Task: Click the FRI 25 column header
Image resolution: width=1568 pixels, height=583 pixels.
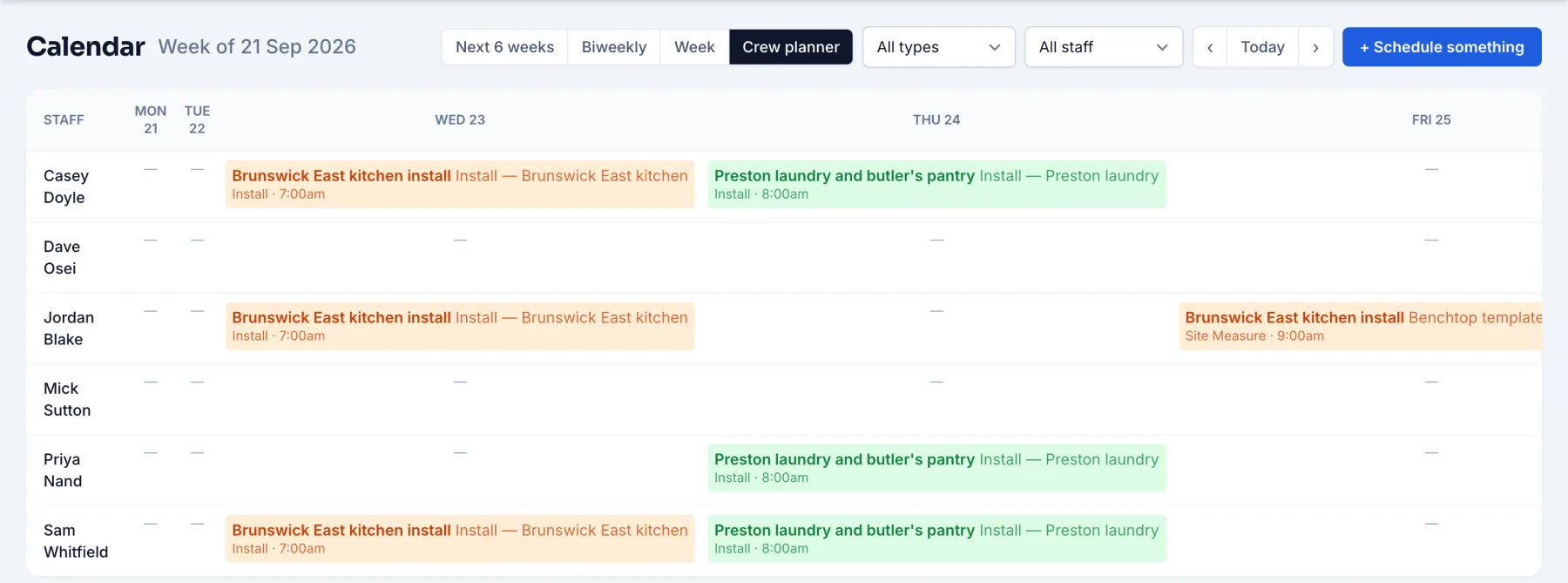Action: click(x=1431, y=119)
